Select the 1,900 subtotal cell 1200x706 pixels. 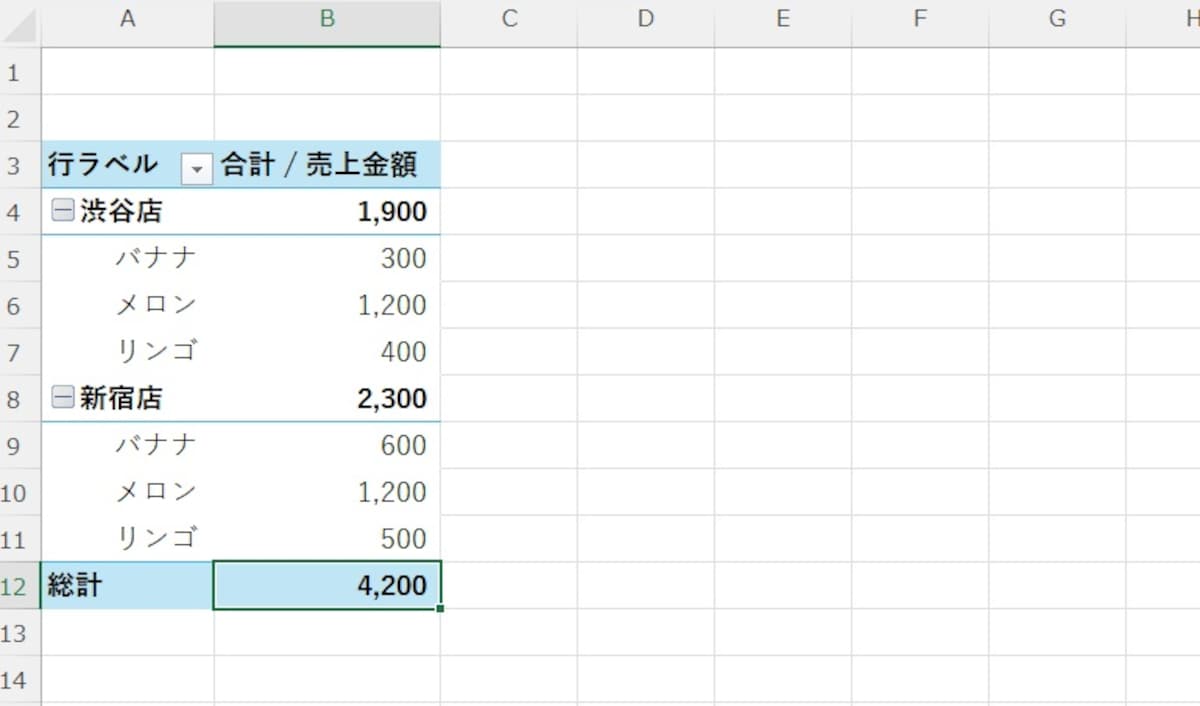point(327,211)
